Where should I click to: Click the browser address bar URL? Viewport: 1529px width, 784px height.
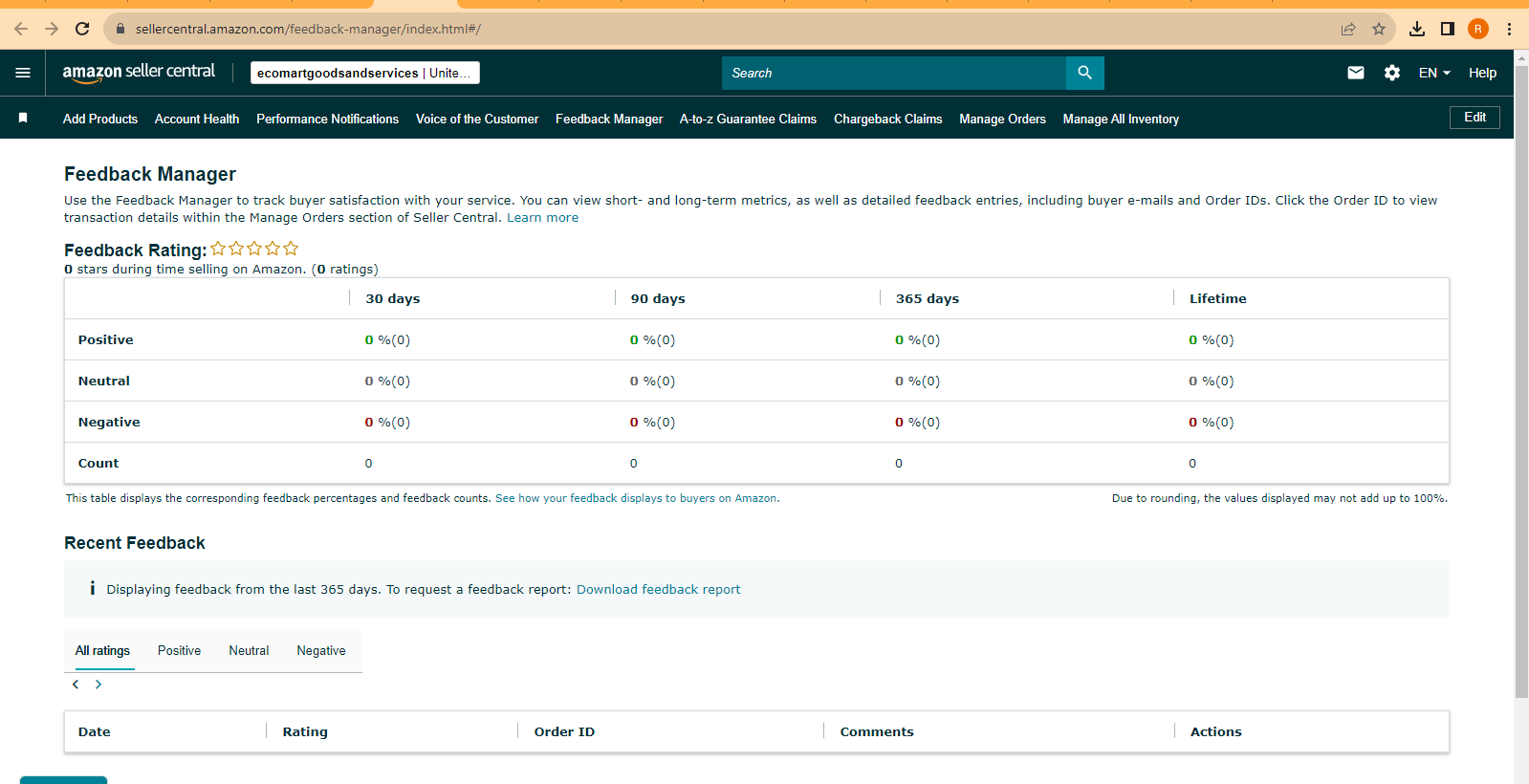(308, 29)
